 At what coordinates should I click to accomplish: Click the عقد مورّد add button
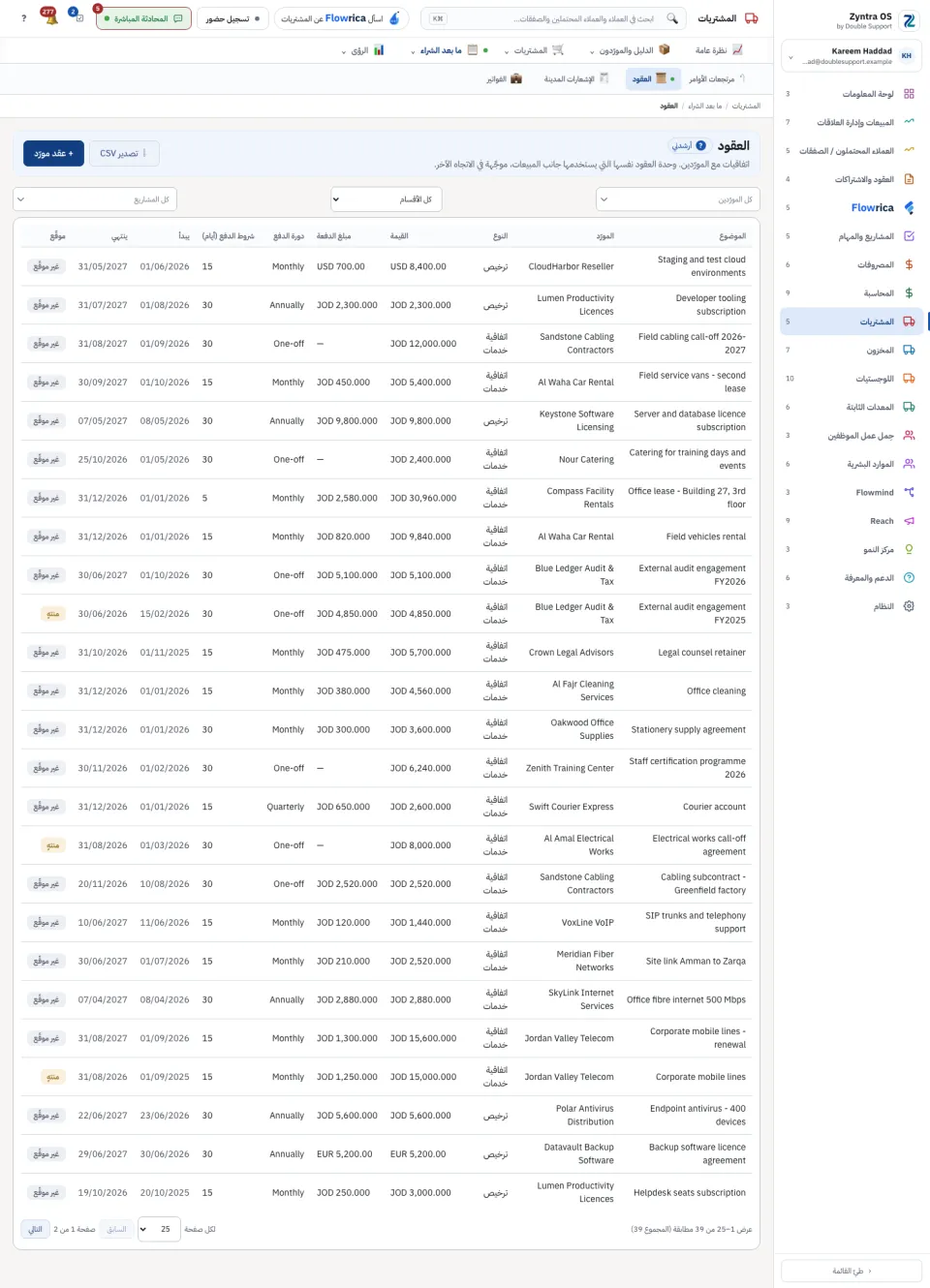tap(53, 153)
